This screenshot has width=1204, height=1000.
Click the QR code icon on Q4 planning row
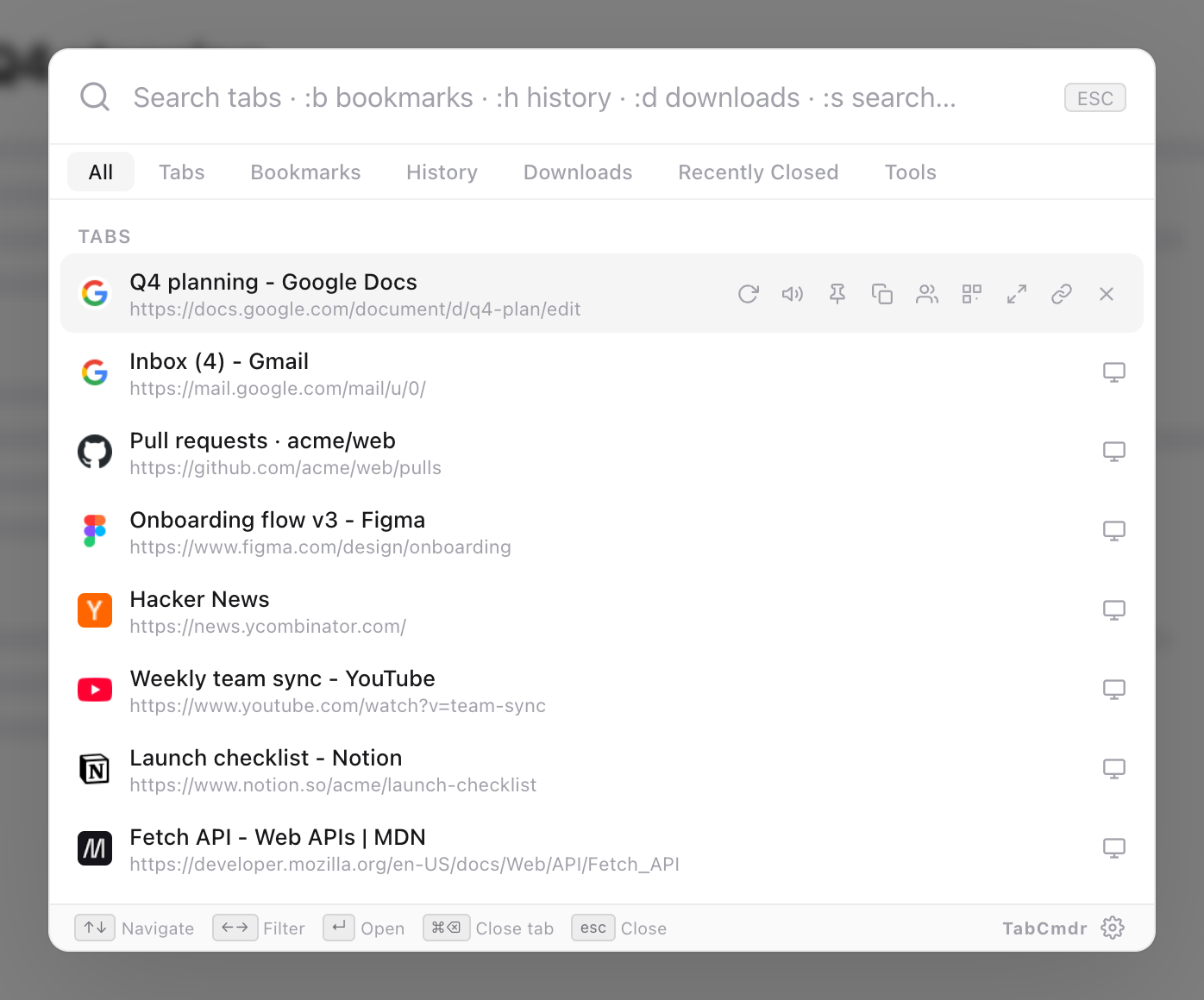[x=972, y=294]
